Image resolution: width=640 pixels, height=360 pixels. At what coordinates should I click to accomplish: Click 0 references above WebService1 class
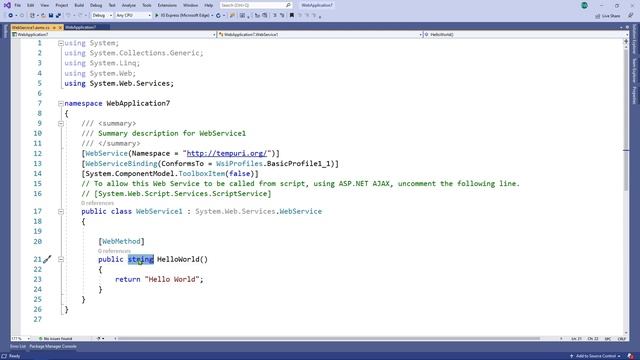[x=98, y=203]
